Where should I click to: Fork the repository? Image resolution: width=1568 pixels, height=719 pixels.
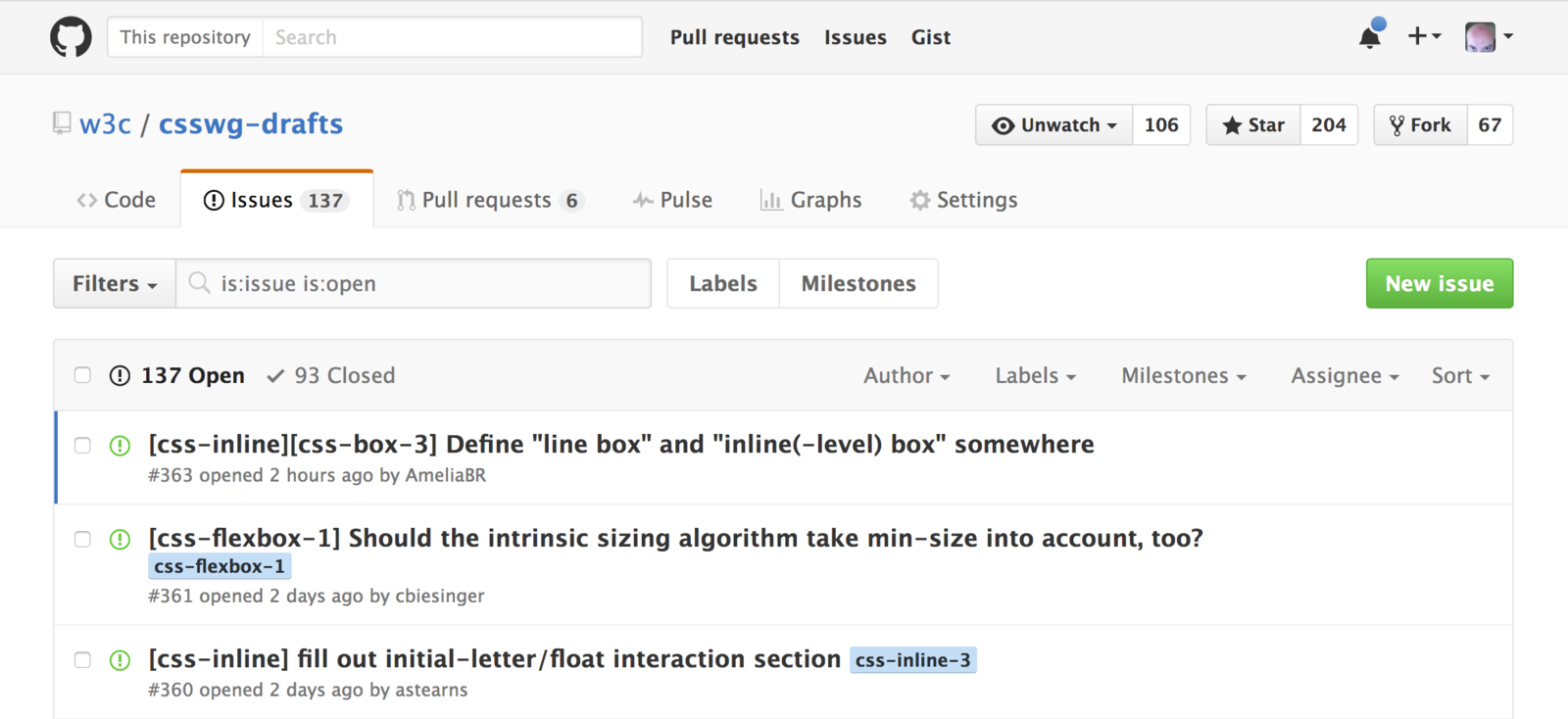1420,125
